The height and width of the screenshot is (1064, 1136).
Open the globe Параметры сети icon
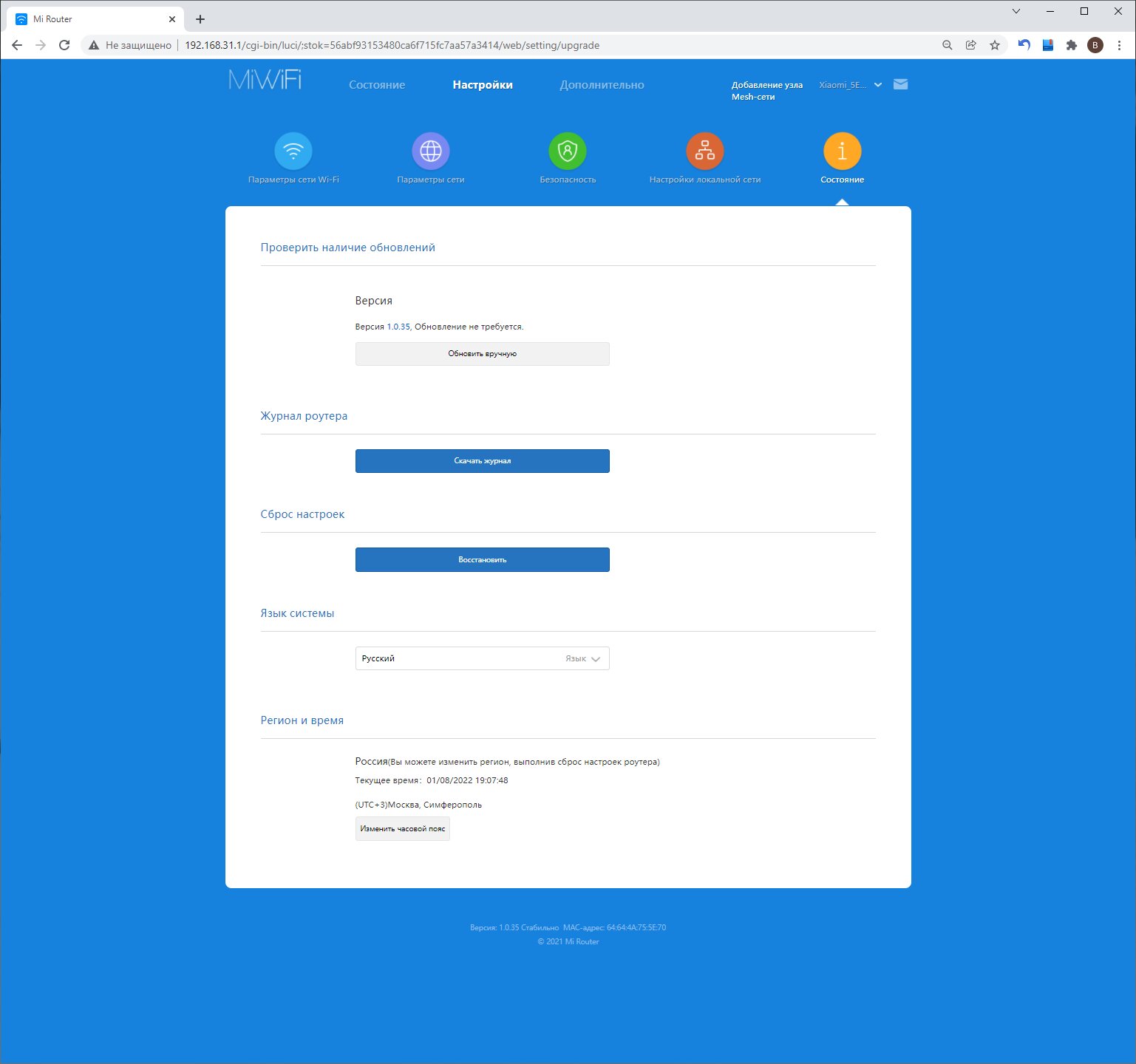tap(431, 151)
